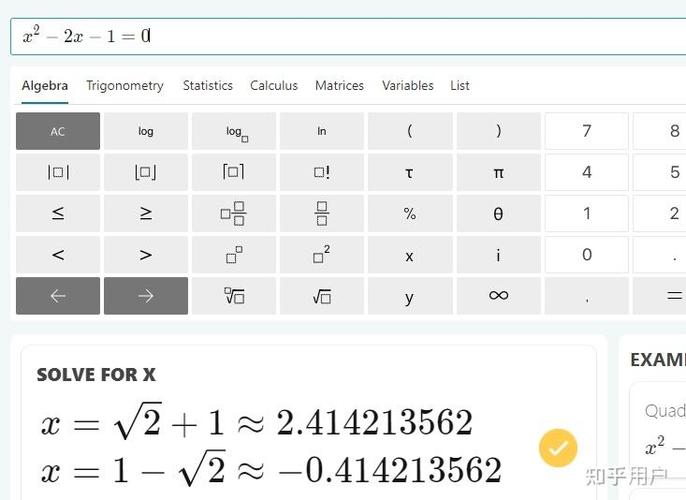
Task: Insert the log with base subscript key
Action: (234, 131)
